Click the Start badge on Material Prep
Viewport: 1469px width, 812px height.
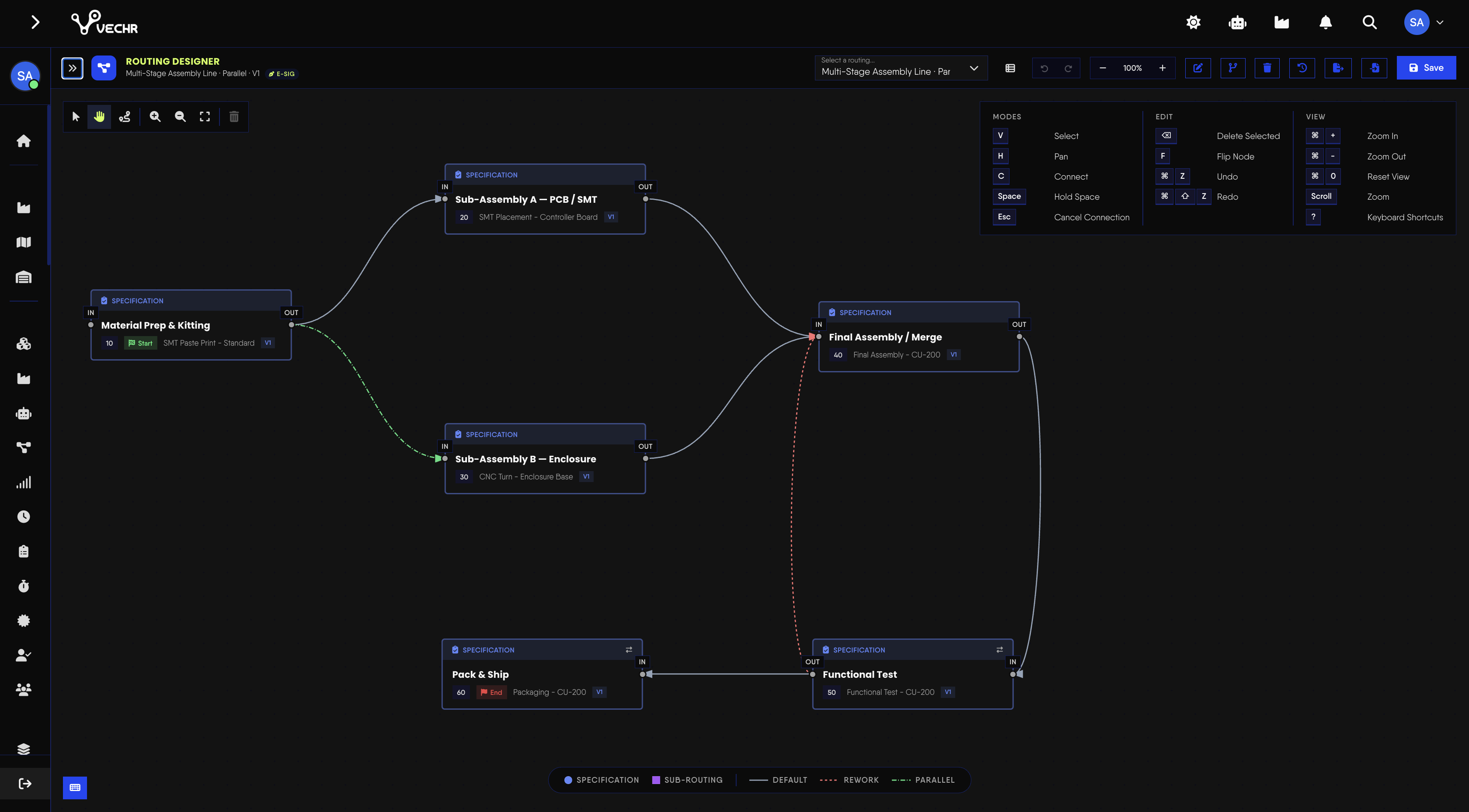[x=140, y=343]
